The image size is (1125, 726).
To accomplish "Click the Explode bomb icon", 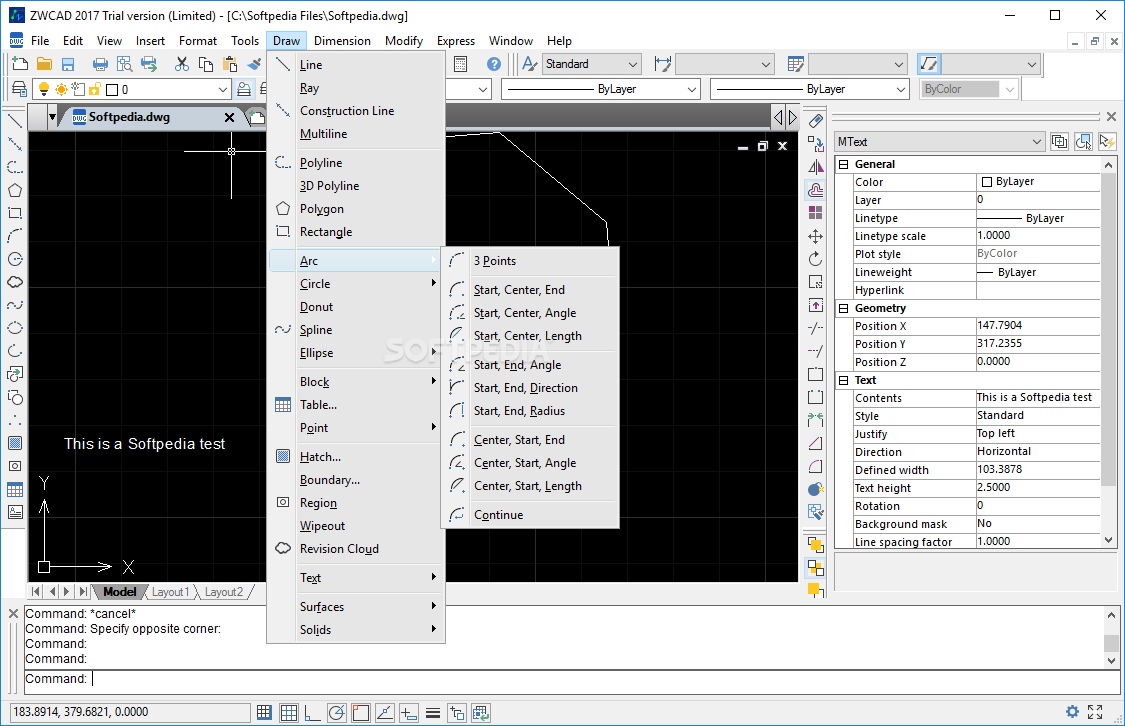I will 816,489.
